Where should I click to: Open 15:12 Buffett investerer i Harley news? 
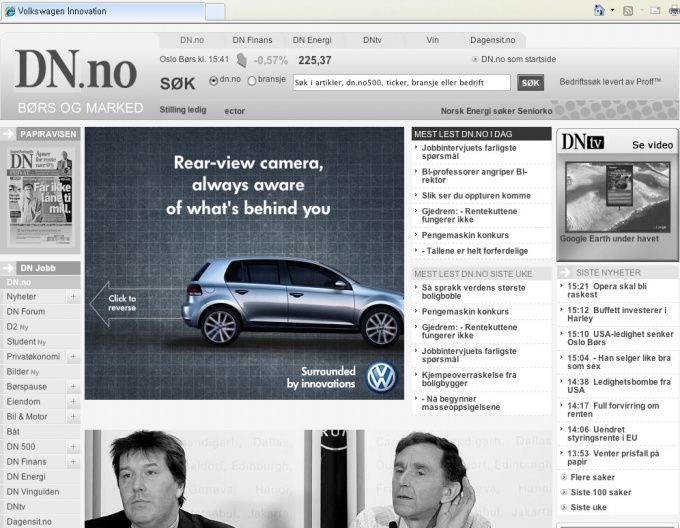[x=617, y=314]
